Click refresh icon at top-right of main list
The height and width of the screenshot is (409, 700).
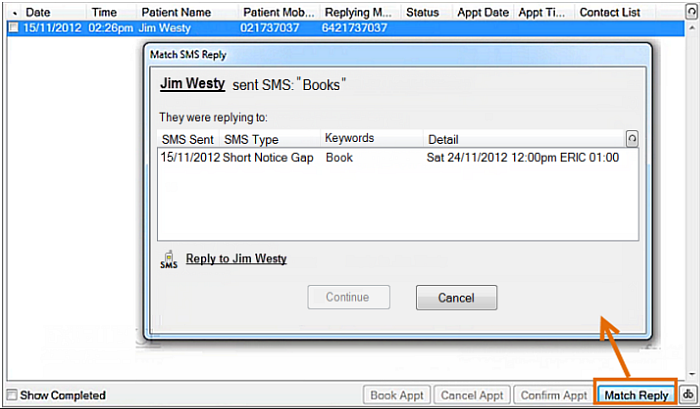691,12
